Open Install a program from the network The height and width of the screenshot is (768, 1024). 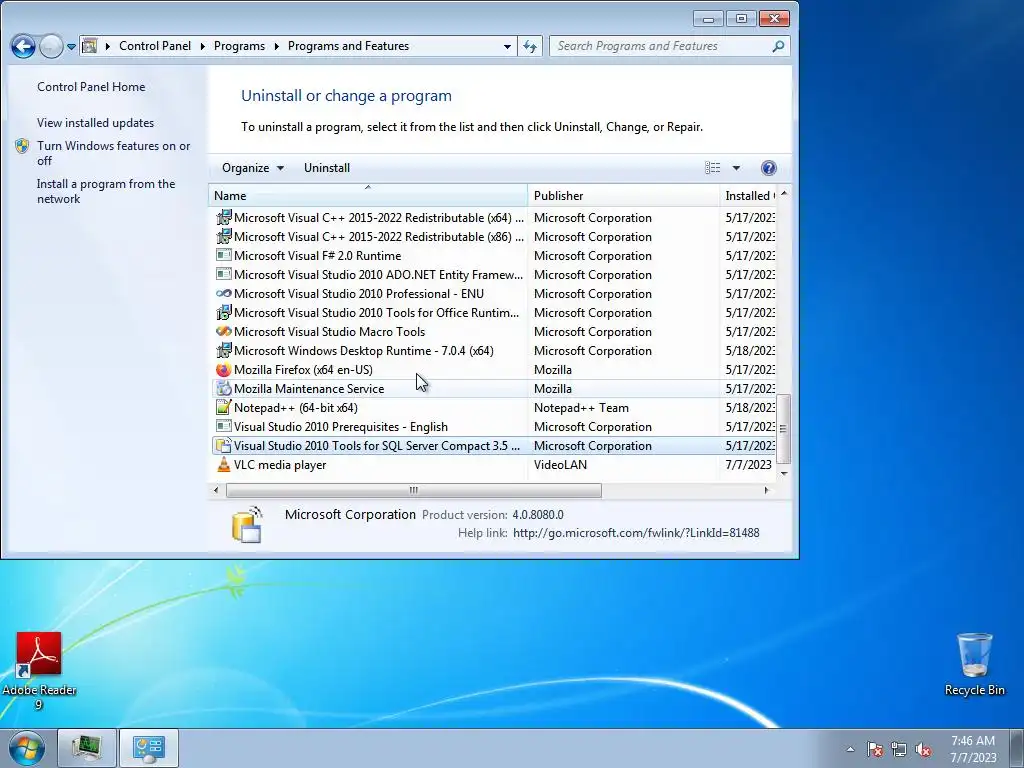106,191
